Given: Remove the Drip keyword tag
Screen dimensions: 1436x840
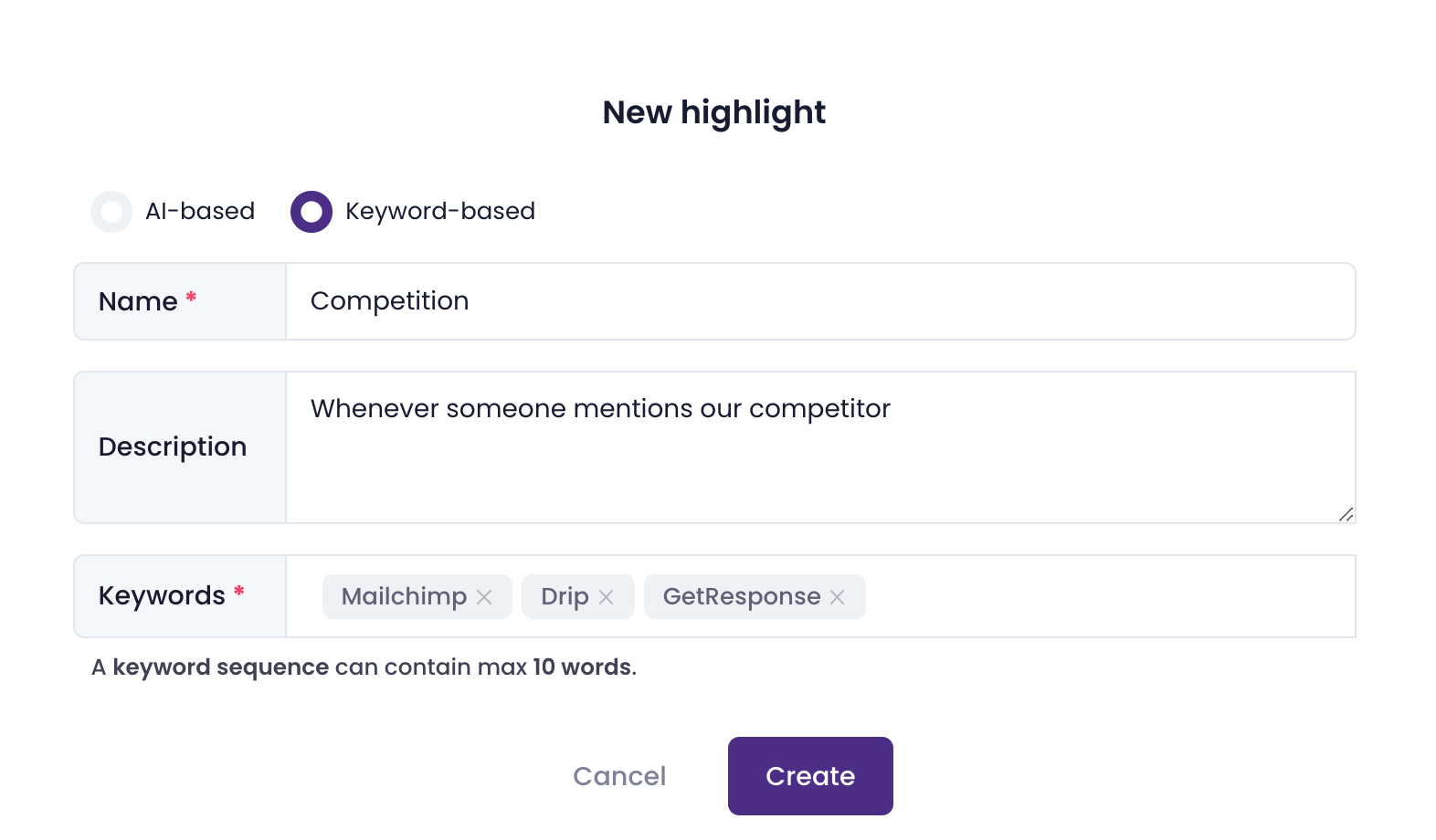Looking at the screenshot, I should pos(606,597).
